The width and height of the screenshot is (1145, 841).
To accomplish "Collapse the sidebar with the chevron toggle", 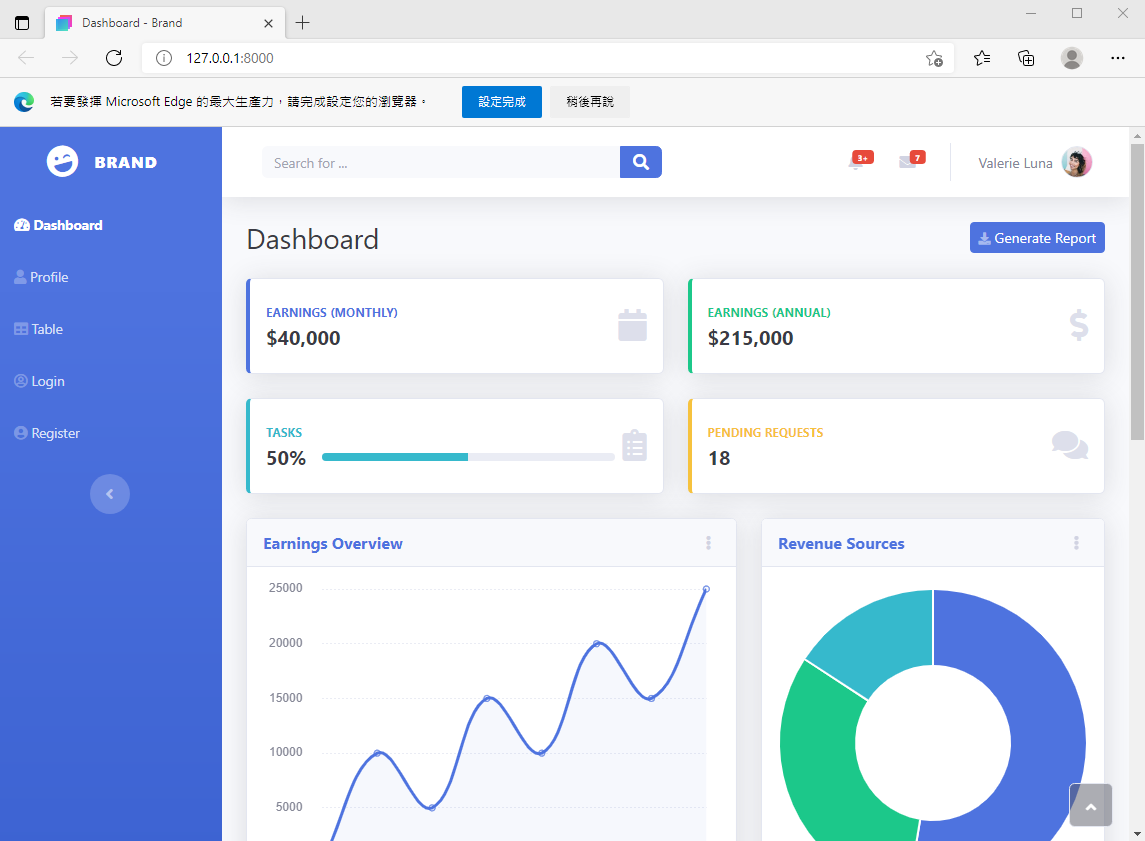I will (110, 494).
